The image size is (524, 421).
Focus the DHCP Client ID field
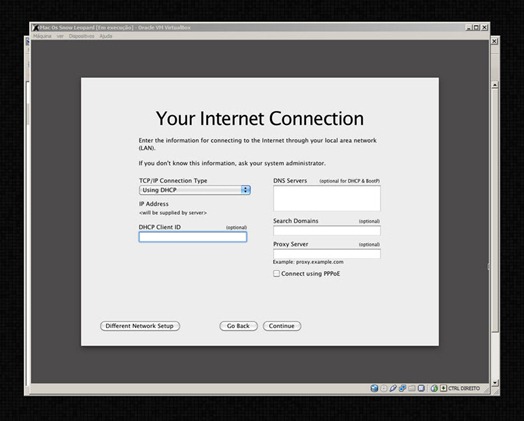coord(193,237)
